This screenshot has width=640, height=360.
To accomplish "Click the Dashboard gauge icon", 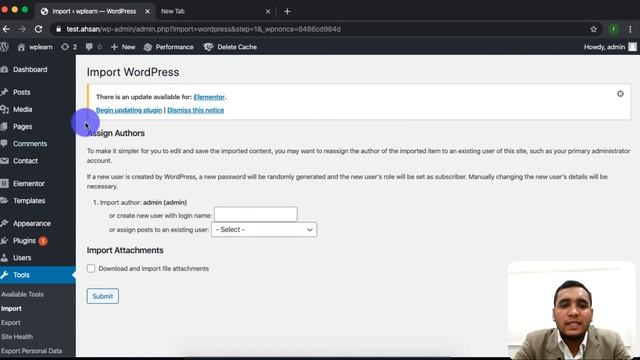I will point(4,69).
